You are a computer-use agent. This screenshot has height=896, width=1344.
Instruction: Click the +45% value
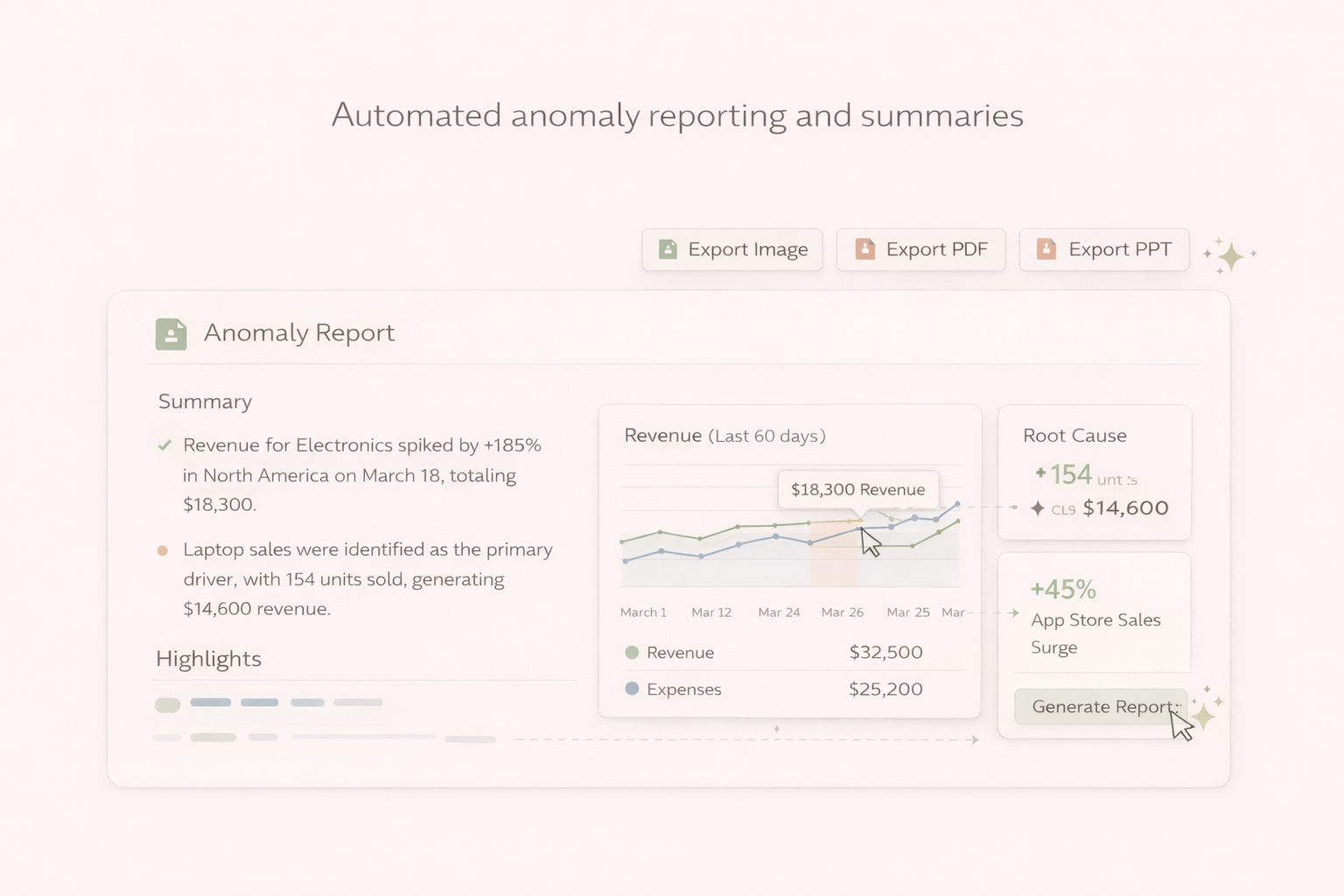1063,590
